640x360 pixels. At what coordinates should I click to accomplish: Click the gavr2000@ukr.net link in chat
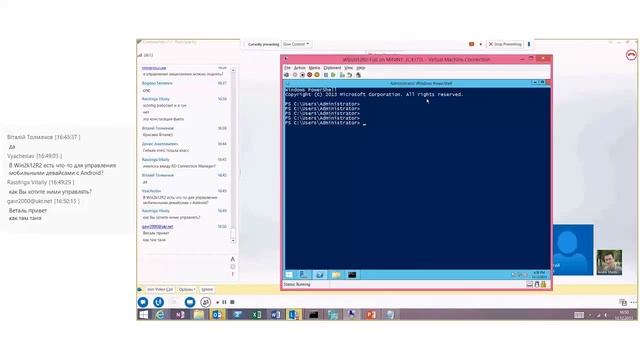(158, 227)
